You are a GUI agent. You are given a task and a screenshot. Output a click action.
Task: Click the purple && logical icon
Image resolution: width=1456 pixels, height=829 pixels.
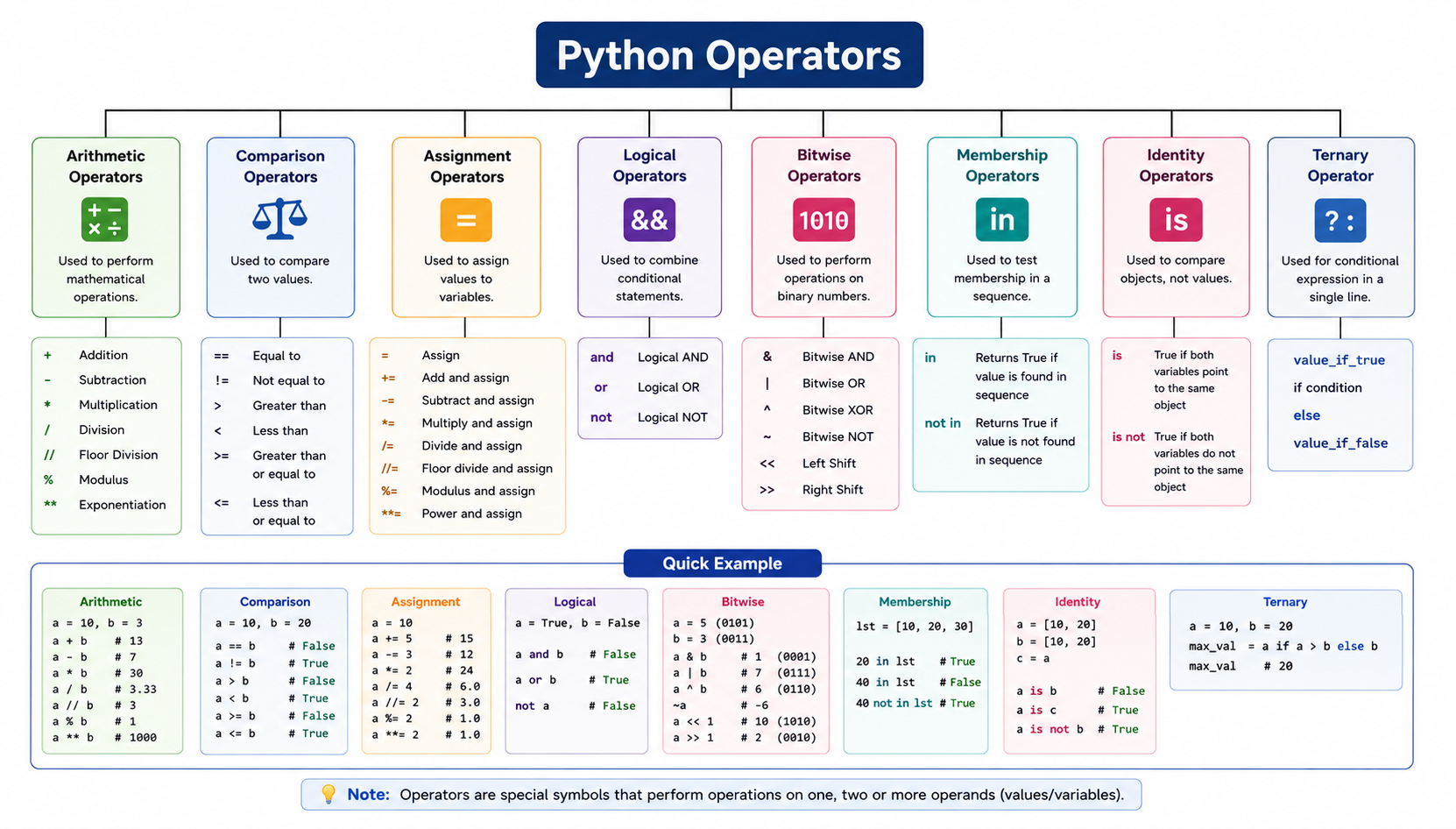coord(649,220)
